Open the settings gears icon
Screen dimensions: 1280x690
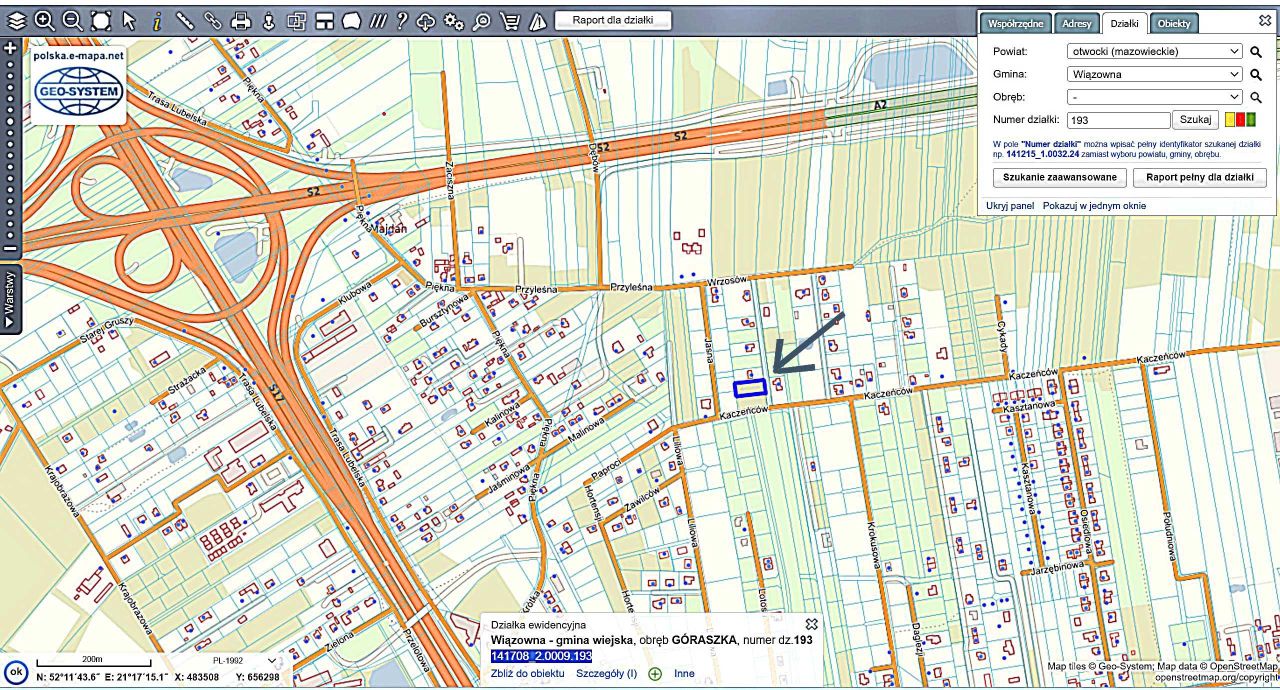(x=454, y=20)
